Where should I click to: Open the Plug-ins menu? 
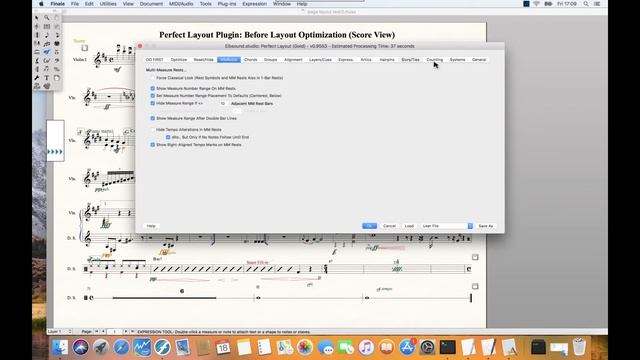[x=227, y=4]
